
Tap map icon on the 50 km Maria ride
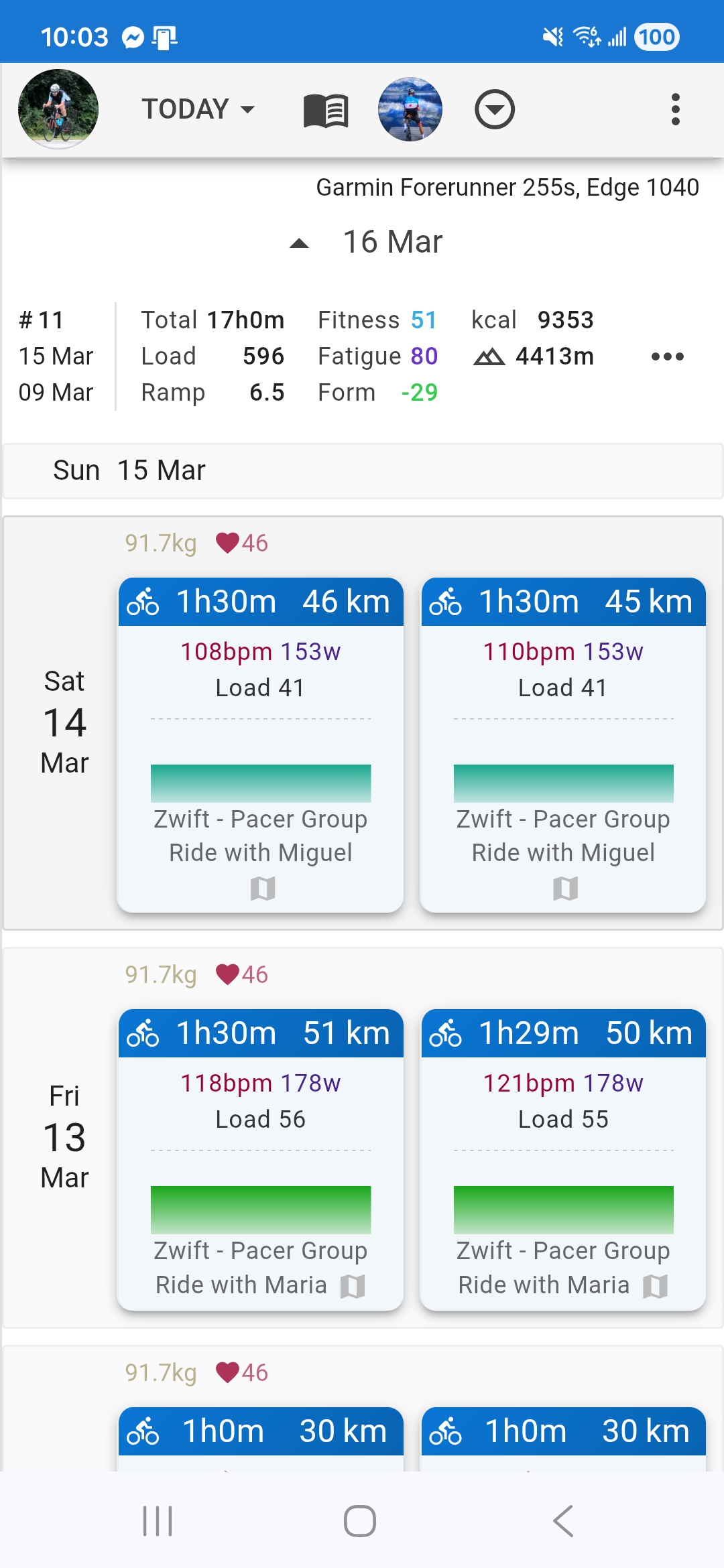tap(655, 1286)
